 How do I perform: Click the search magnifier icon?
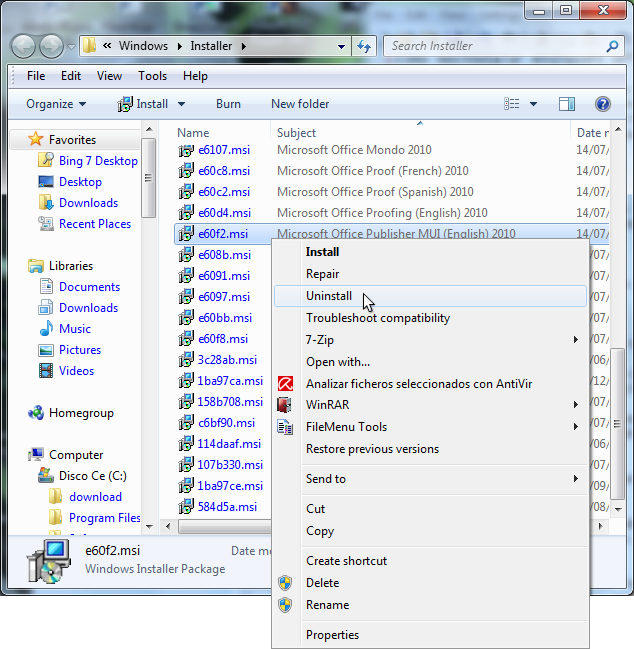tap(612, 46)
